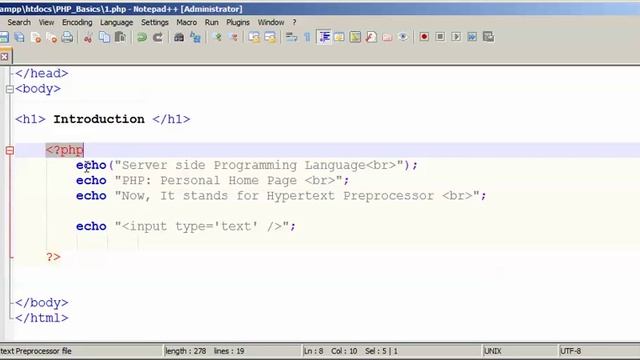The image size is (640, 360).
Task: Zoom in using the toolbar icon
Action: [x=218, y=37]
